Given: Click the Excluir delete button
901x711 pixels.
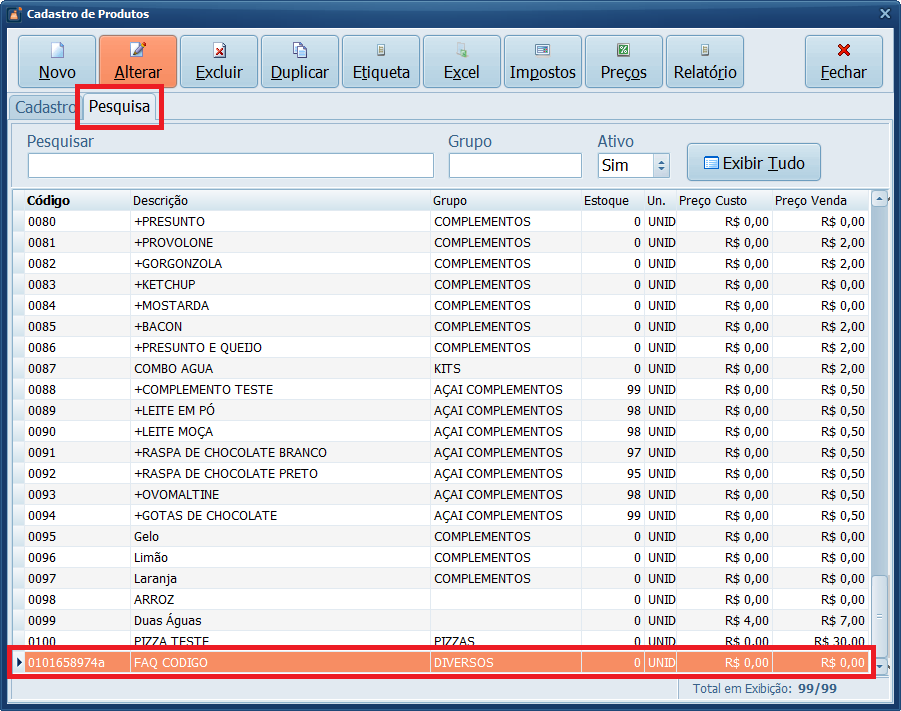Looking at the screenshot, I should point(218,61).
